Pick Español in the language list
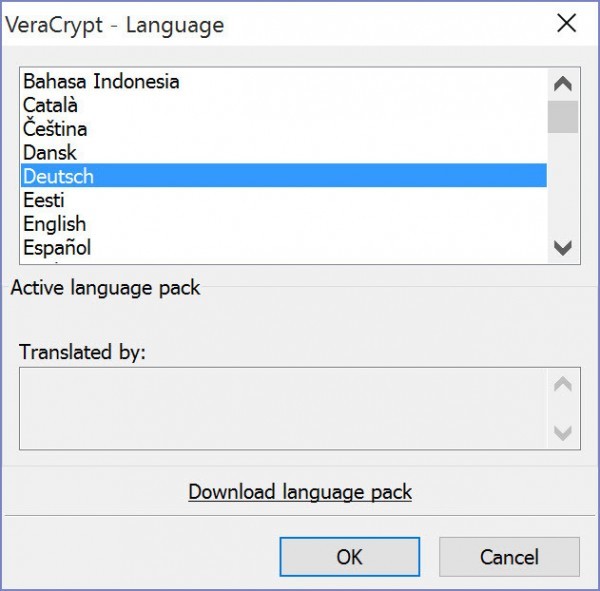 pos(284,247)
